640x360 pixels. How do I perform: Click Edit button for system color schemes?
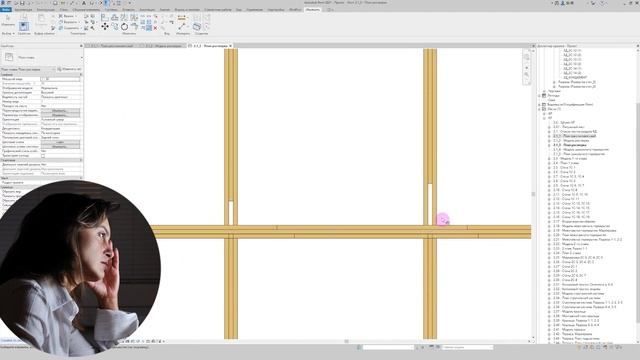[60, 147]
